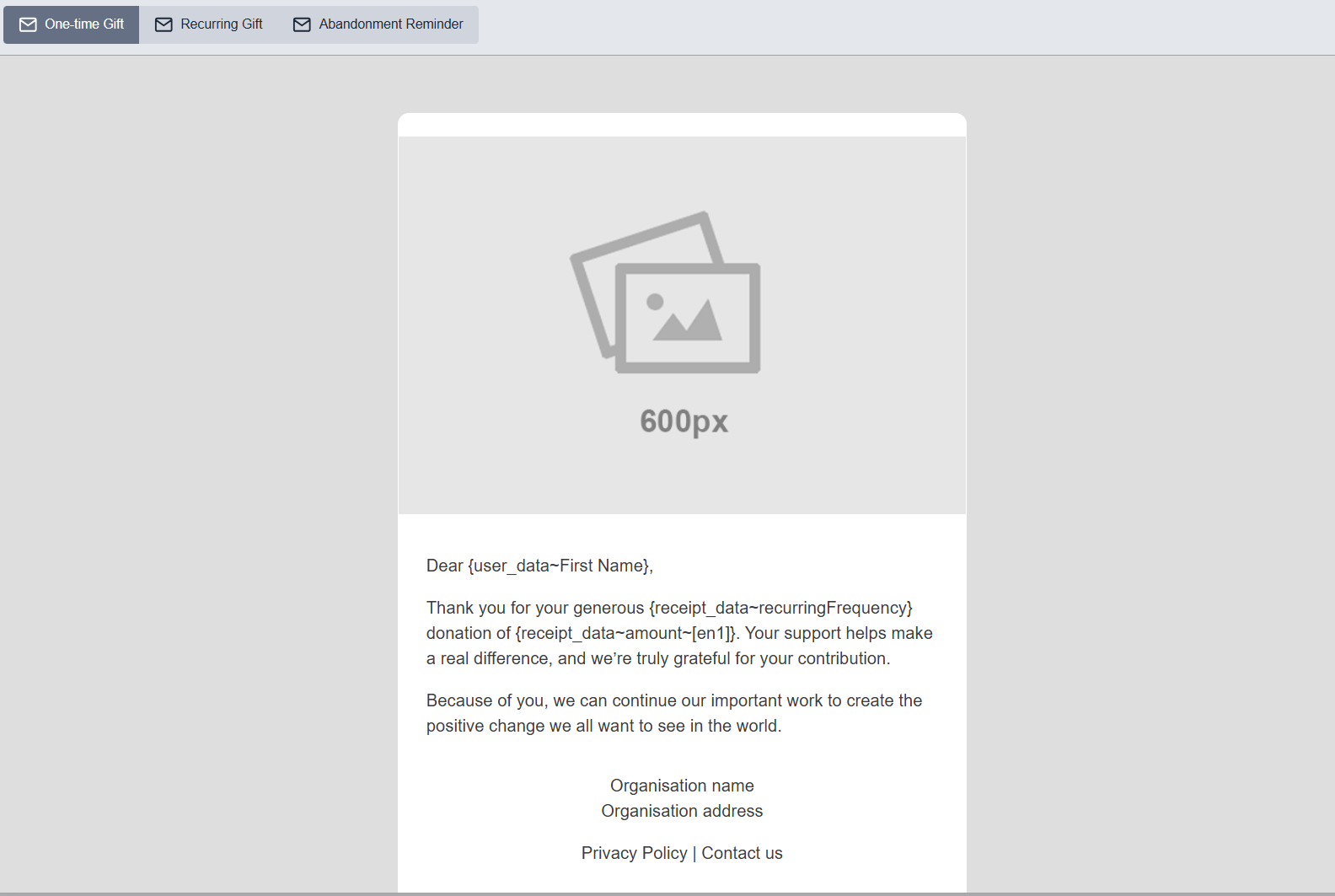Viewport: 1335px width, 896px height.
Task: Open the Contact us link
Action: pyautogui.click(x=742, y=853)
